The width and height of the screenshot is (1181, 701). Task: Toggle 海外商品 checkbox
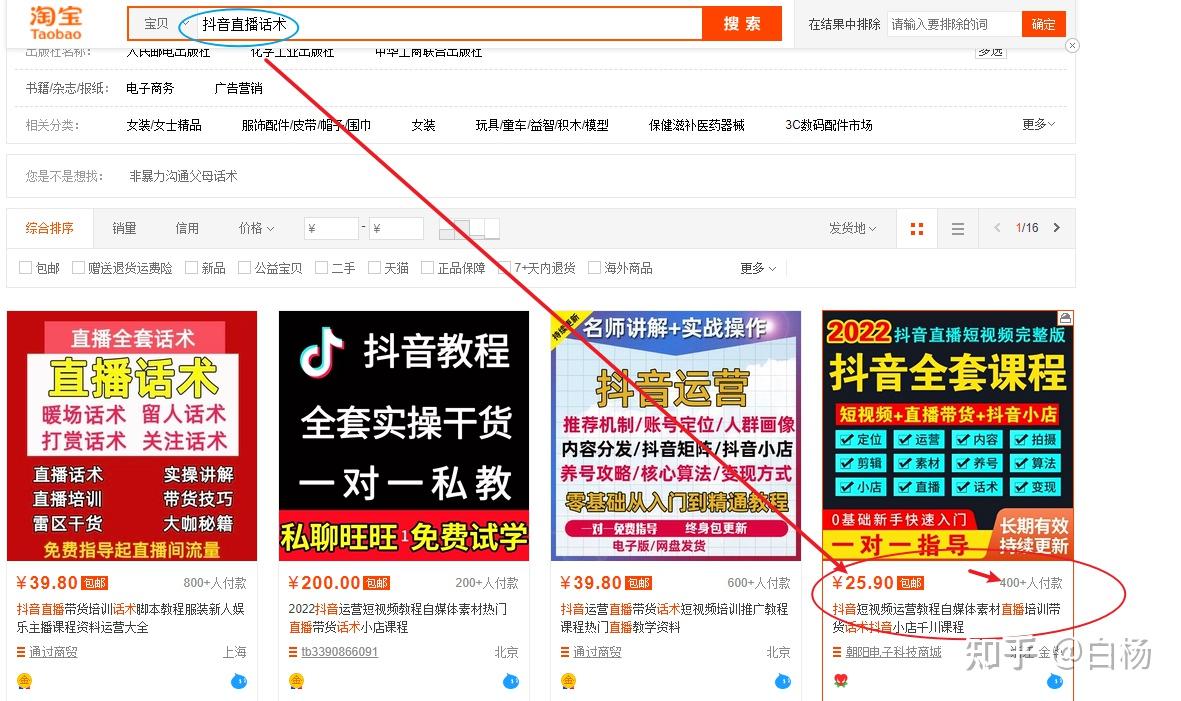[594, 267]
